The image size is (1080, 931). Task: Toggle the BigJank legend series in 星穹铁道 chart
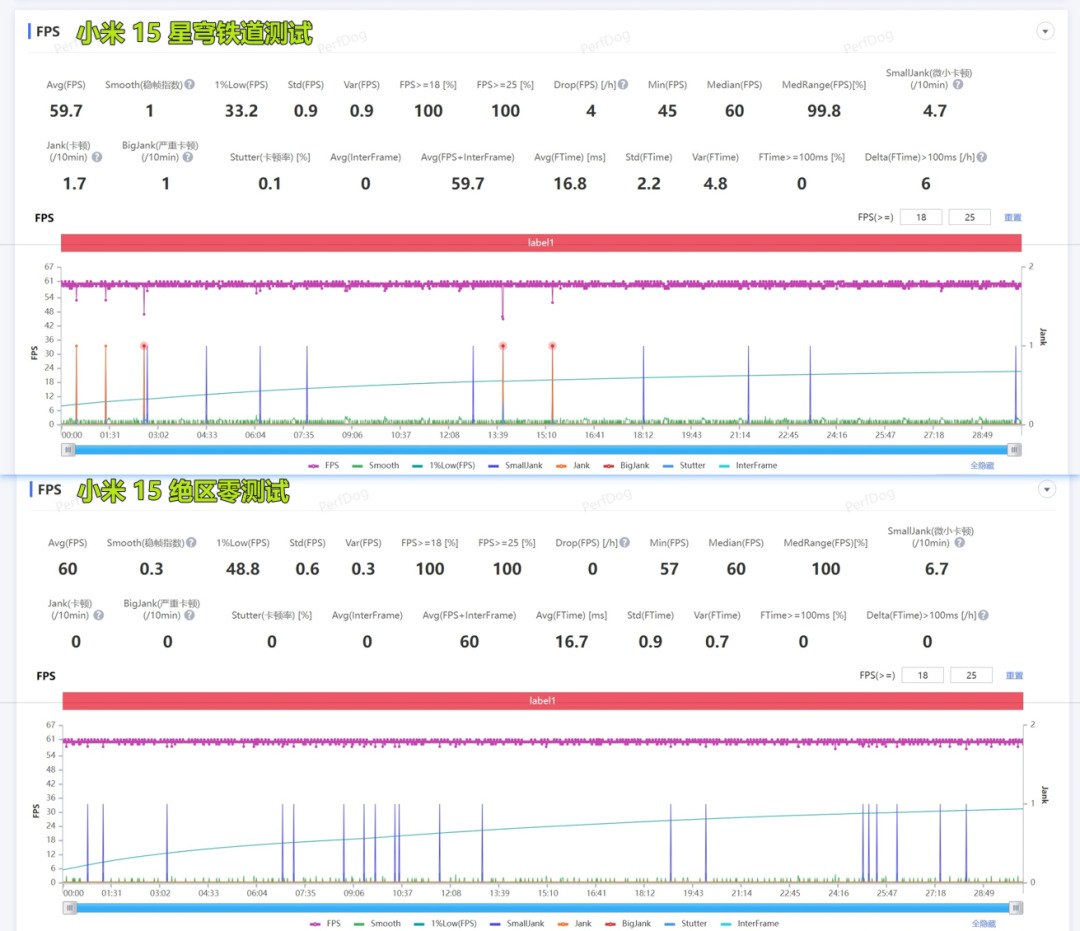tap(626, 466)
